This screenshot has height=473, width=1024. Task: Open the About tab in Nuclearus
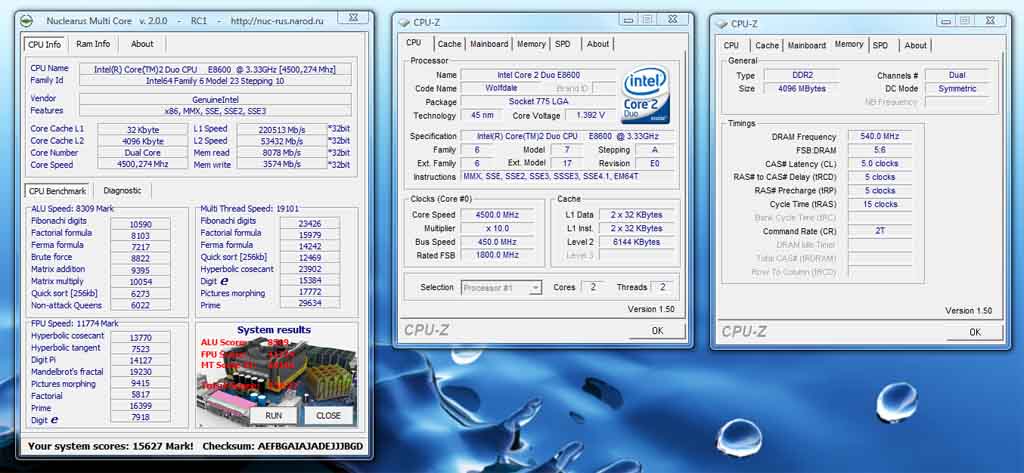(x=142, y=44)
